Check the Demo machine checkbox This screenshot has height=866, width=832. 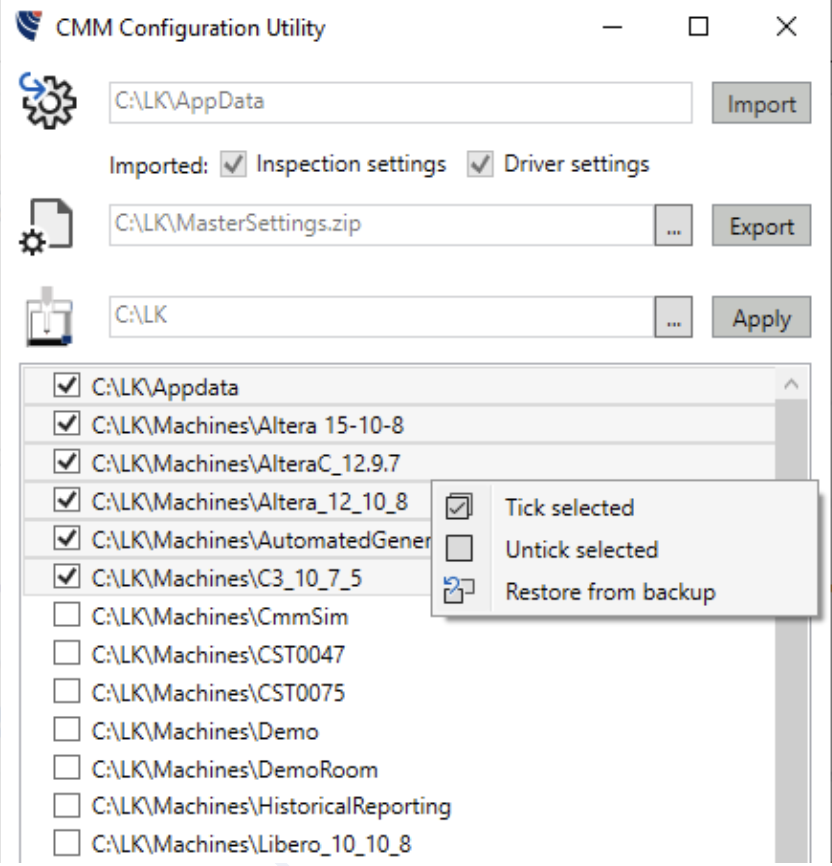click(67, 730)
